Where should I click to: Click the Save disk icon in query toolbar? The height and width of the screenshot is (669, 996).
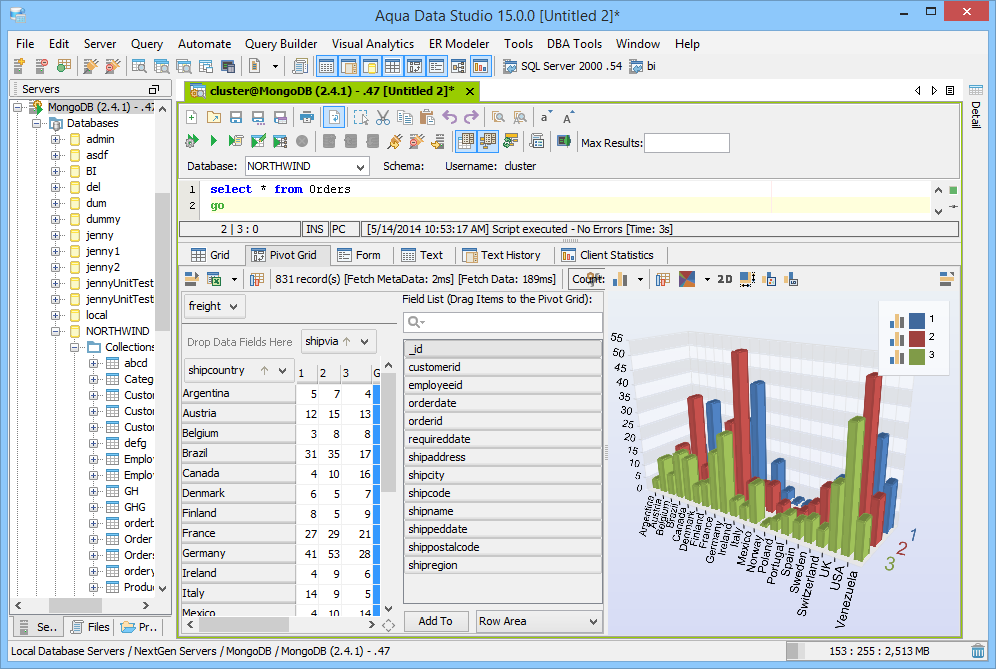[x=236, y=117]
